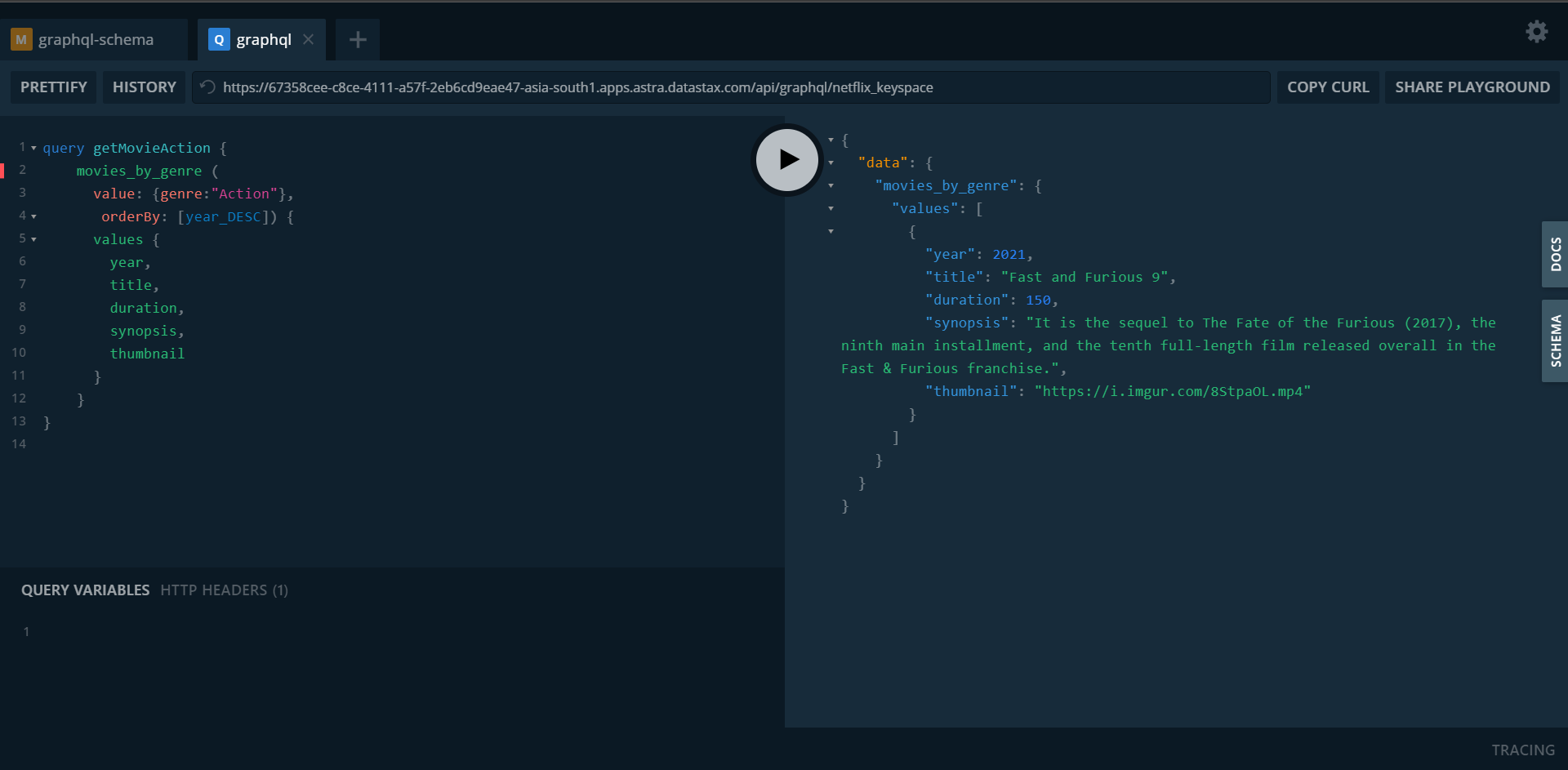Open the SCHEMA side panel
The image size is (1568, 770).
[x=1556, y=340]
